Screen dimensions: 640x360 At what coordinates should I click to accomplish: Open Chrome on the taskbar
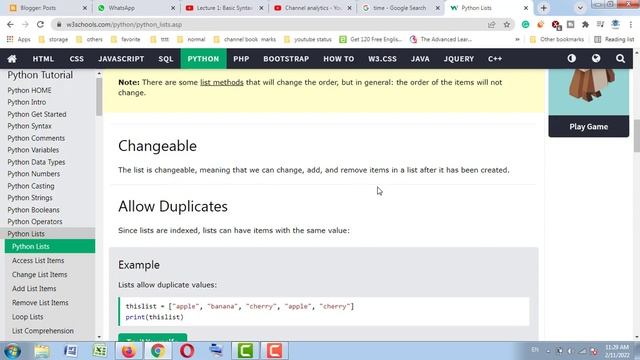coord(158,351)
